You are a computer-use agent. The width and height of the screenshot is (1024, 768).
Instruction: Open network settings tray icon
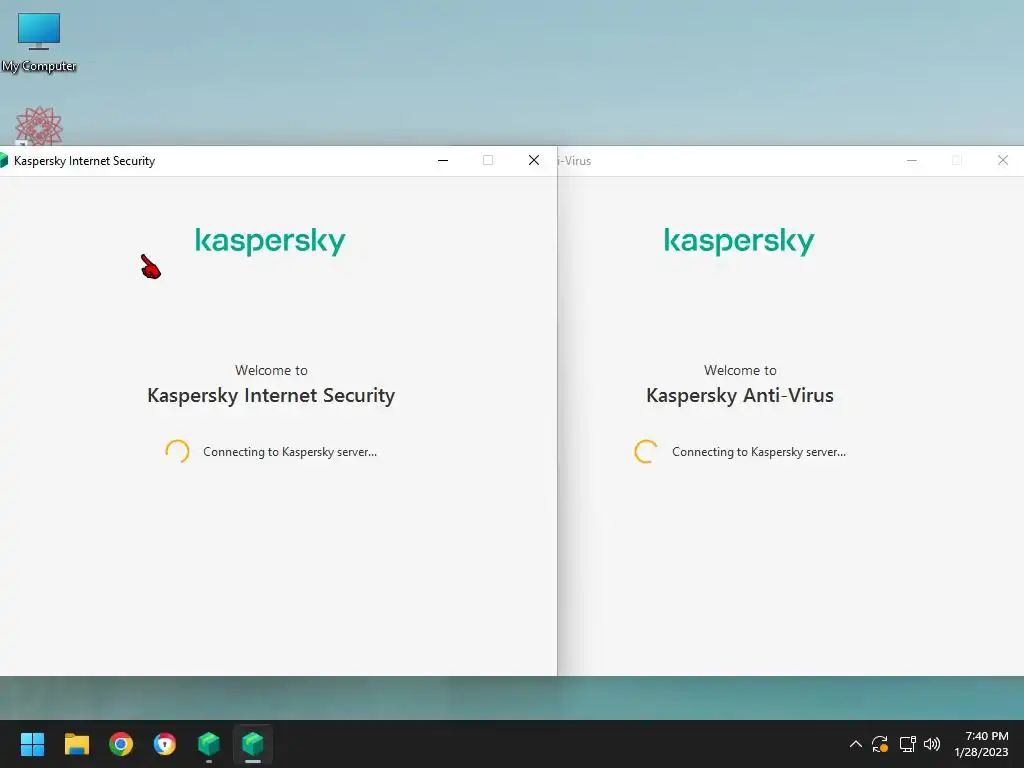tap(907, 744)
